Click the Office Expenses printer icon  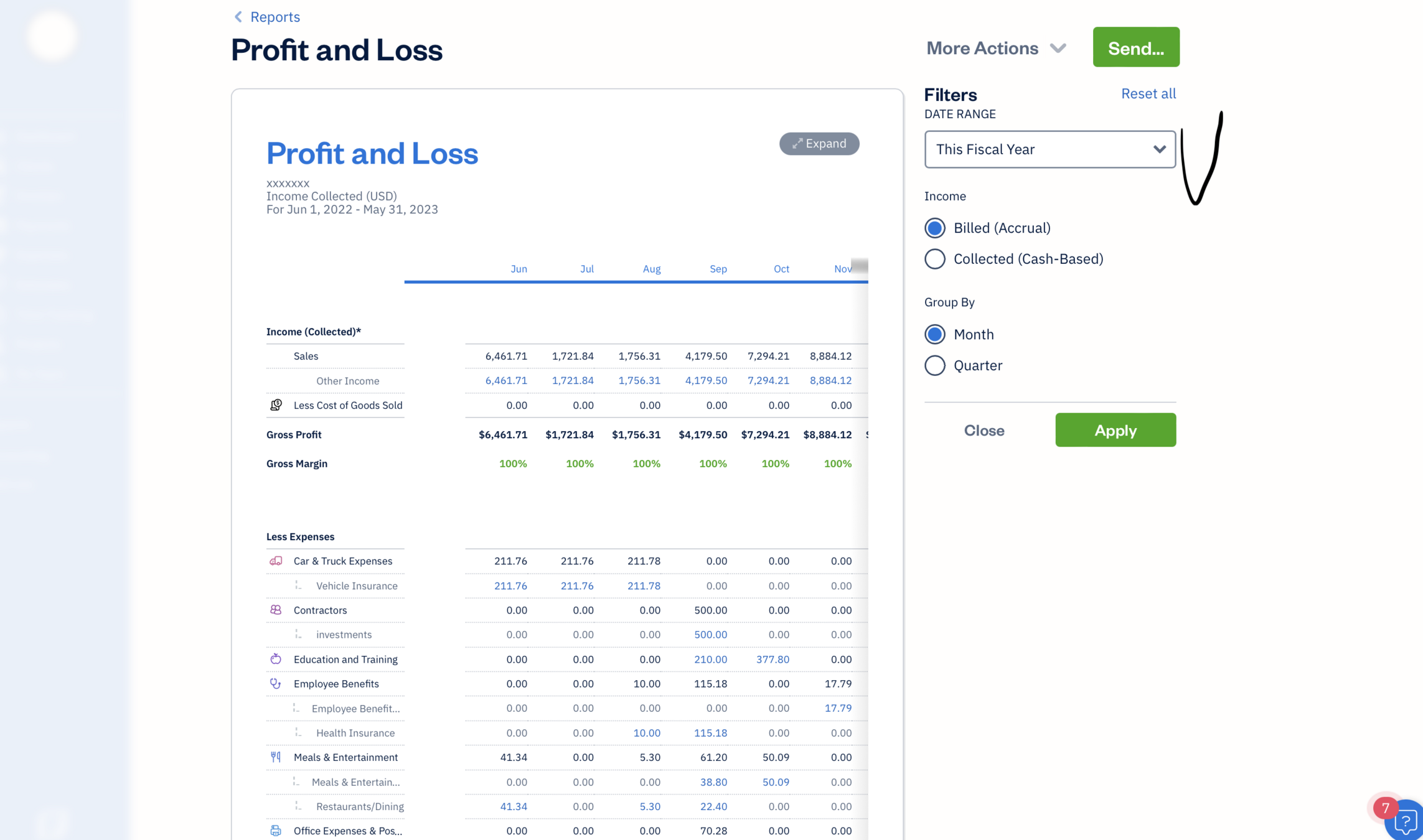coord(276,831)
